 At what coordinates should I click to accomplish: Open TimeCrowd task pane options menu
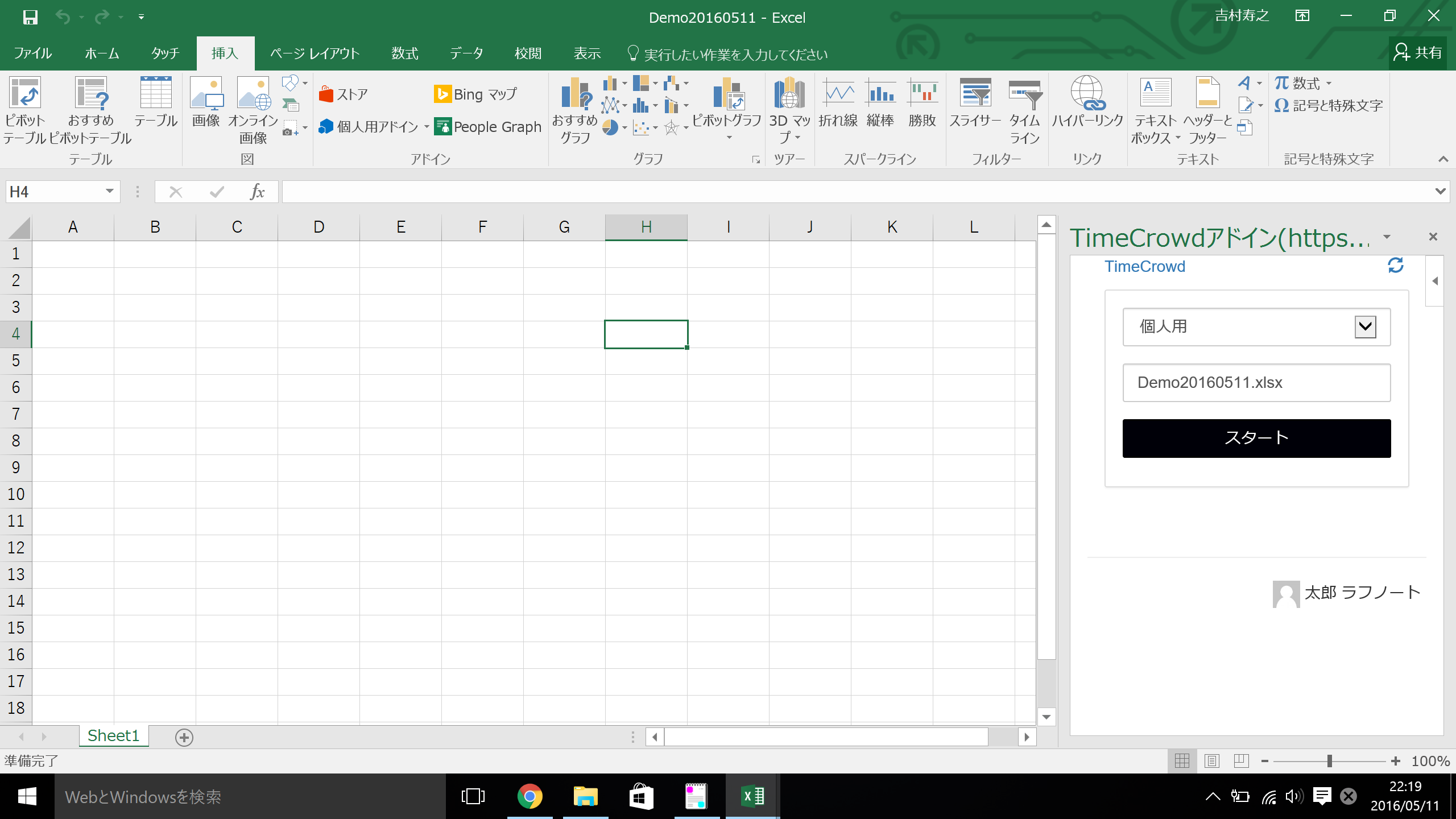(1387, 237)
